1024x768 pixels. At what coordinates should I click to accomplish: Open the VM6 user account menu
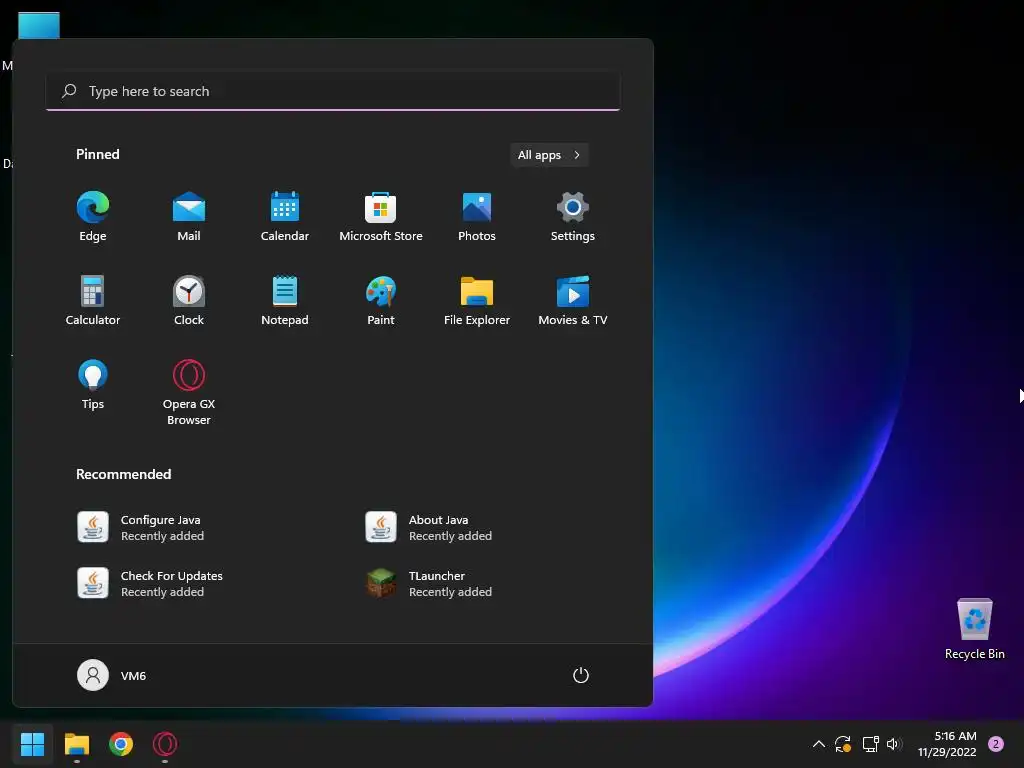click(112, 675)
